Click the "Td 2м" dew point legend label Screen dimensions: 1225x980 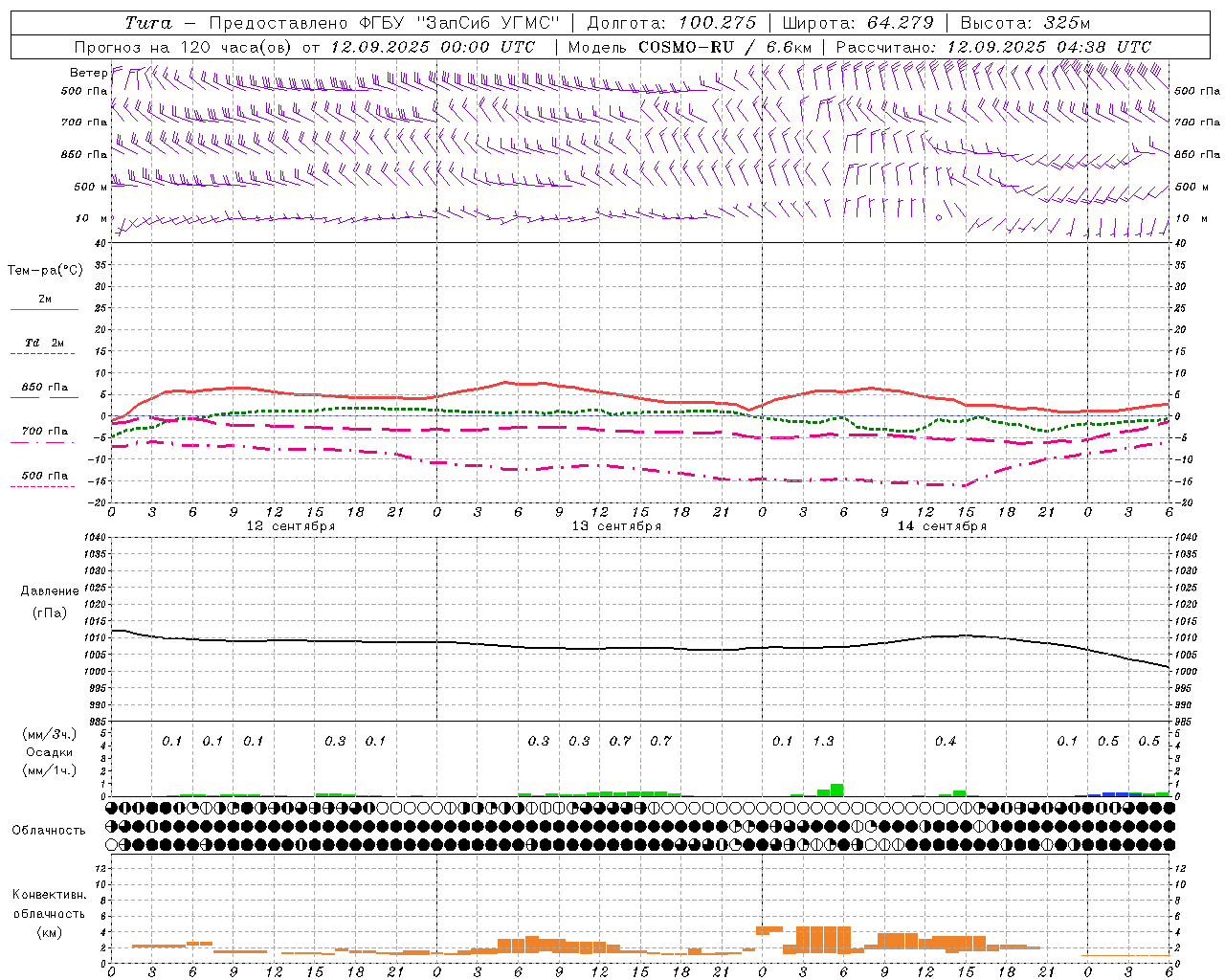tap(44, 343)
